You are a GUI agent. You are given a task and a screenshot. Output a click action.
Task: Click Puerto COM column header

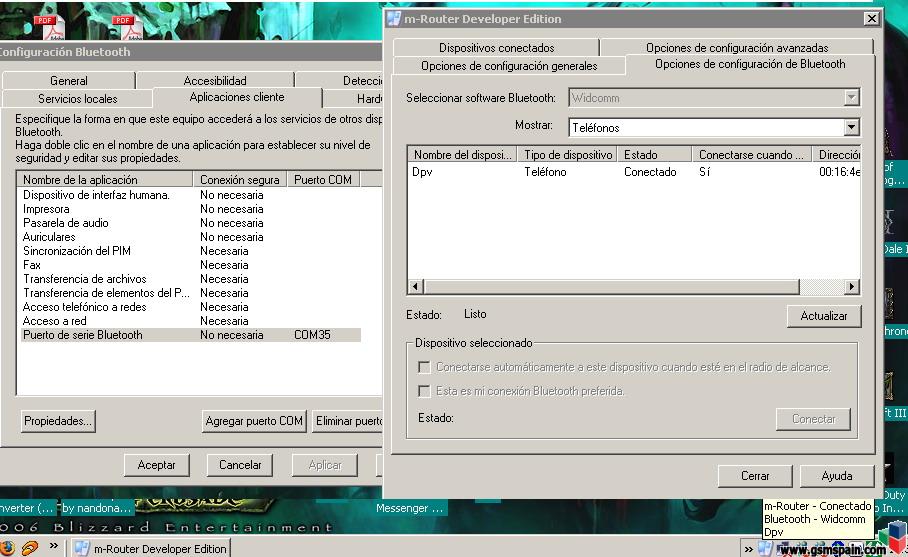(x=323, y=179)
